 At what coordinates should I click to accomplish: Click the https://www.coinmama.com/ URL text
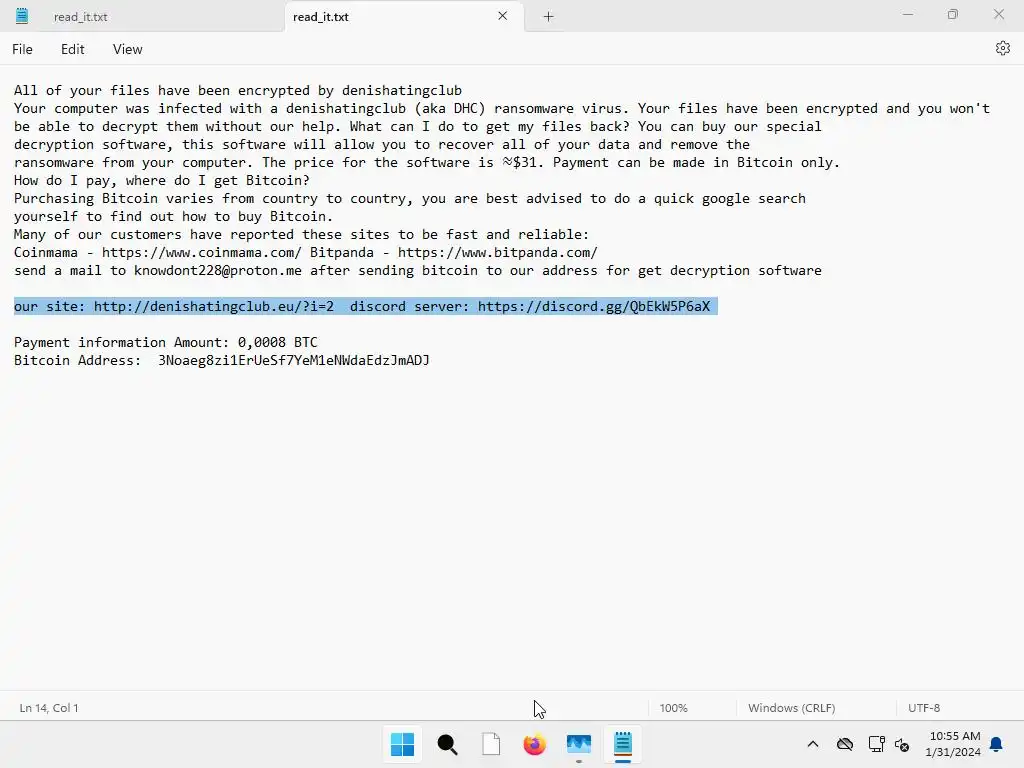pos(201,252)
